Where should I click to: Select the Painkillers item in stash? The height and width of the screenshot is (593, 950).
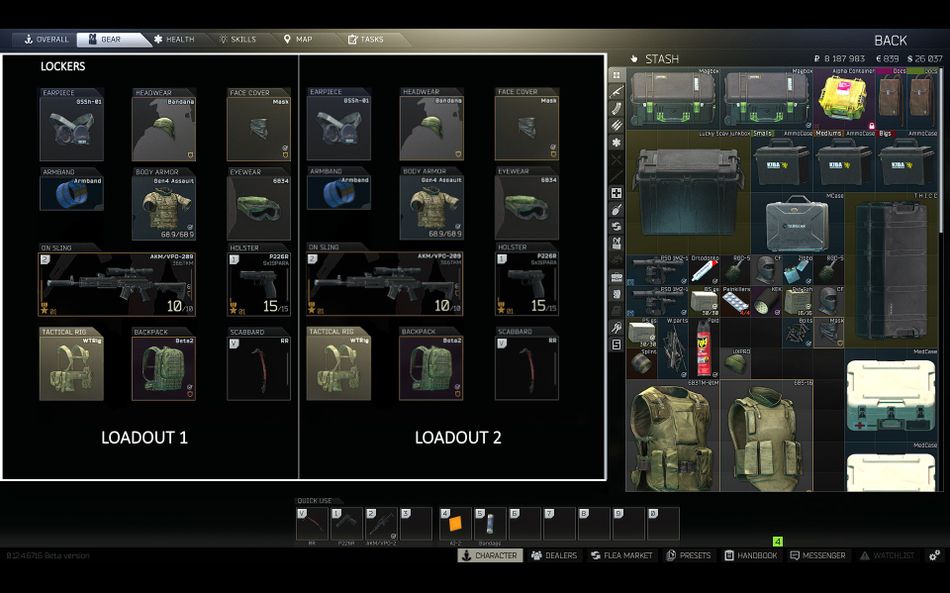pos(735,301)
